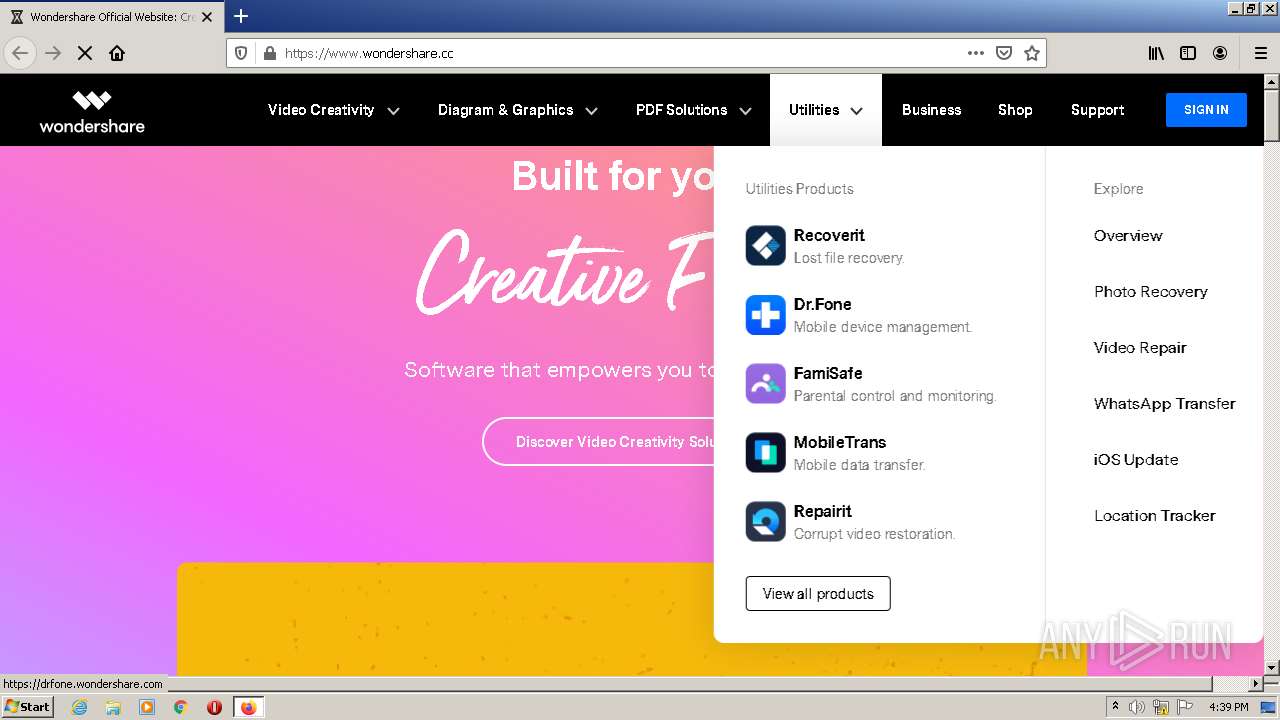
Task: Click the Repairit product name
Action: (x=823, y=511)
